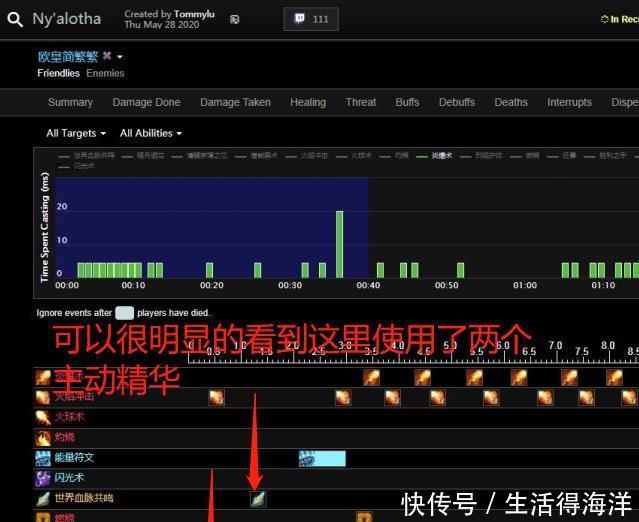The width and height of the screenshot is (639, 522).
Task: Open the player name dropdown caret
Action: click(120, 57)
